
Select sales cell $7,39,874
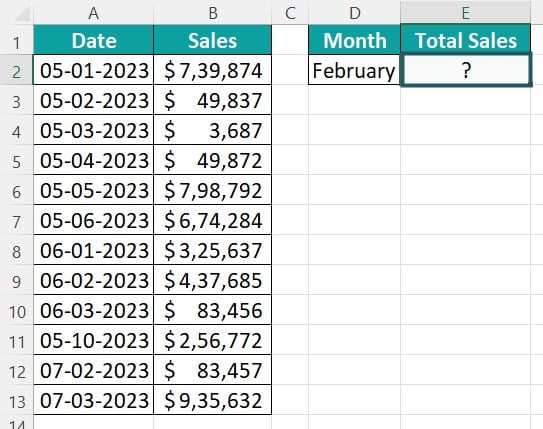click(213, 70)
